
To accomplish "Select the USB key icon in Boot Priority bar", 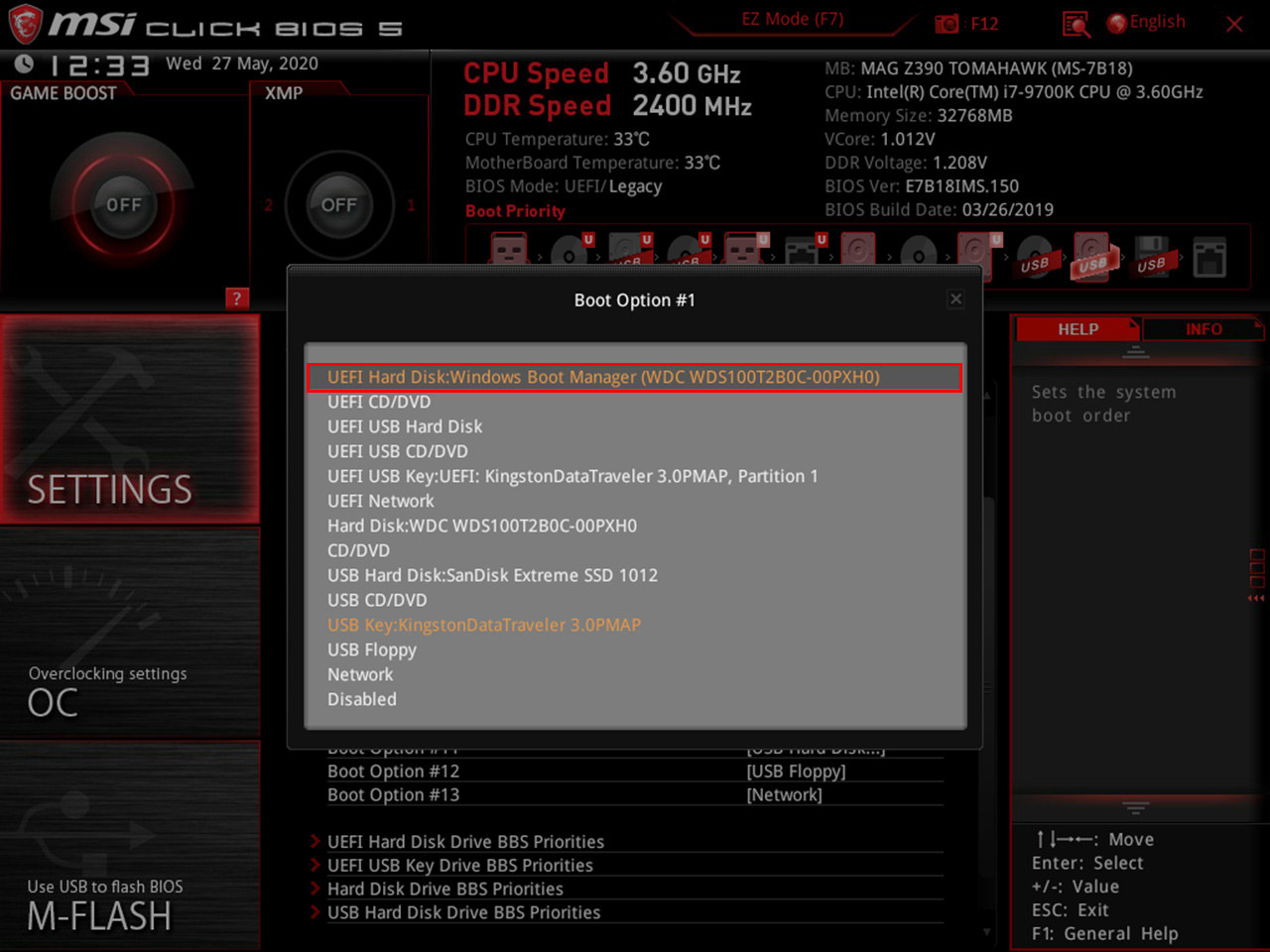I will click(1091, 258).
